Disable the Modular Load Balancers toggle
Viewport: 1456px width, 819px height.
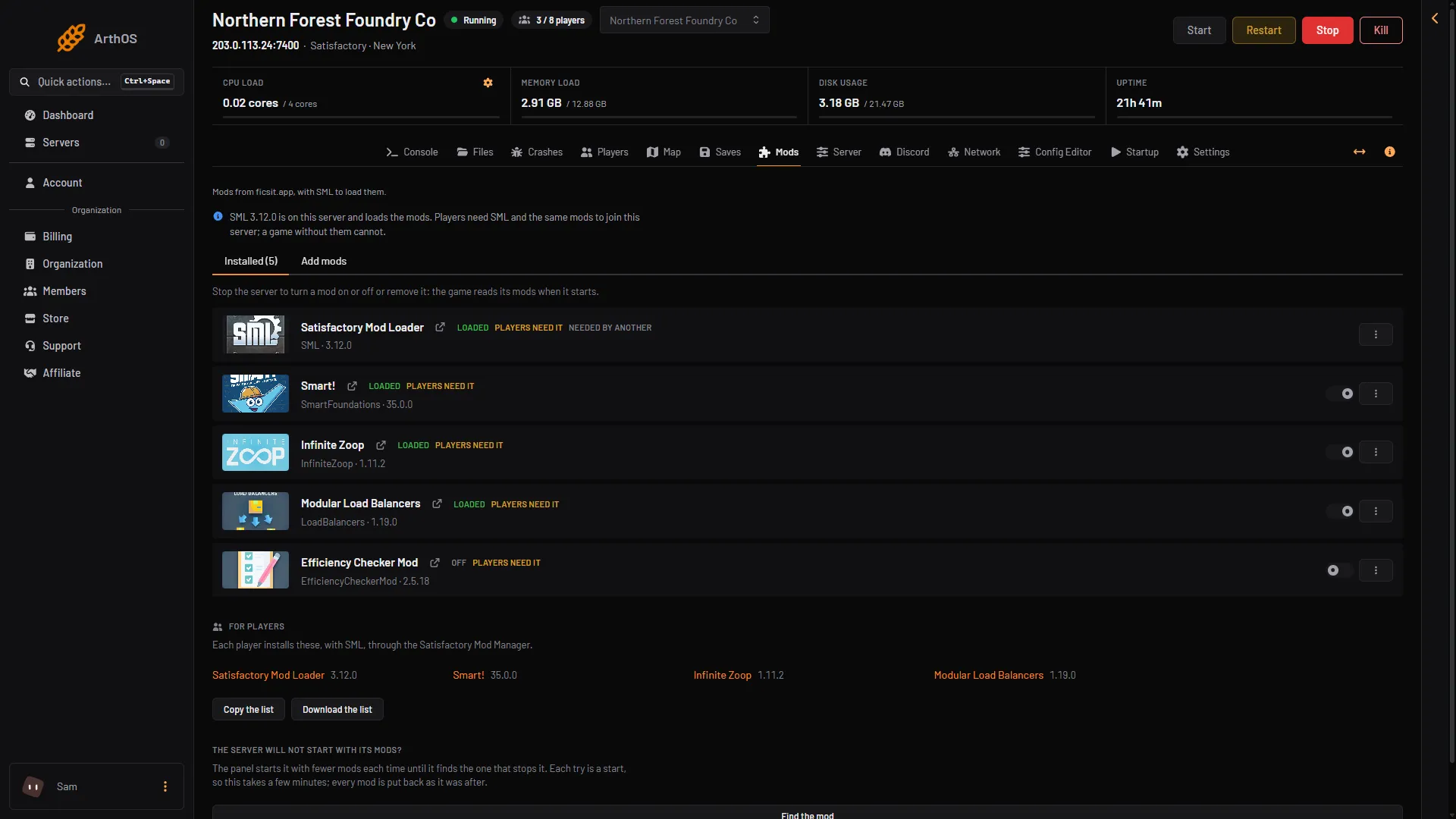pyautogui.click(x=1340, y=511)
